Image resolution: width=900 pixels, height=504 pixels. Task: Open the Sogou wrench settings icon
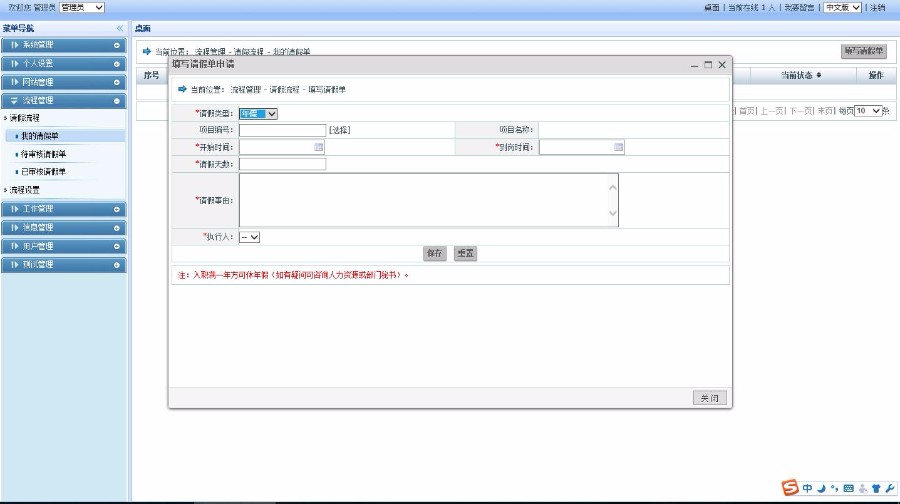point(890,489)
